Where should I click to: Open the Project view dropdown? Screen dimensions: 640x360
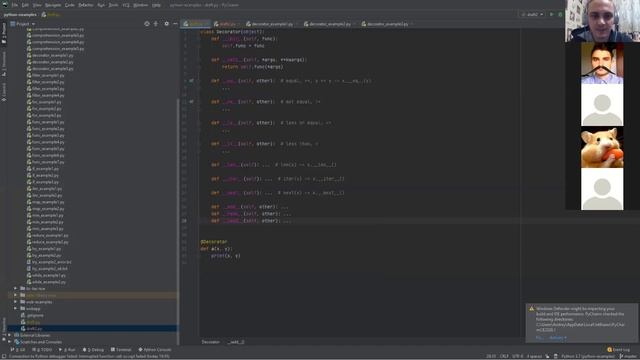[x=22, y=24]
